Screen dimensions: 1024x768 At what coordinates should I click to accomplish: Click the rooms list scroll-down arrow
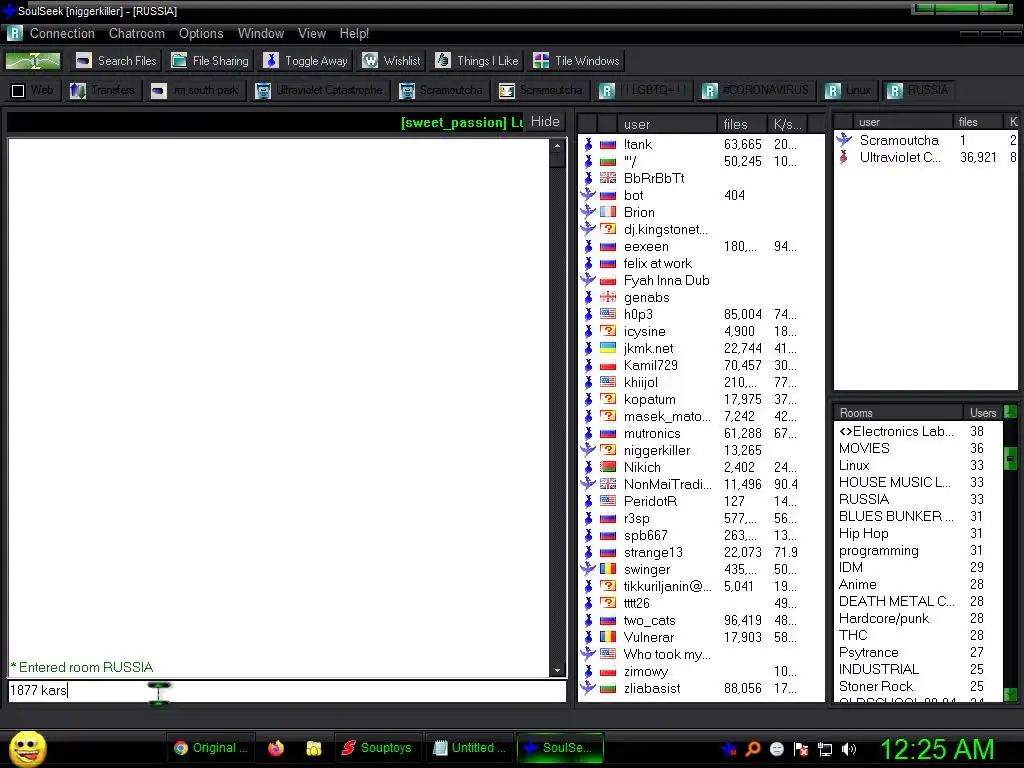[1010, 694]
